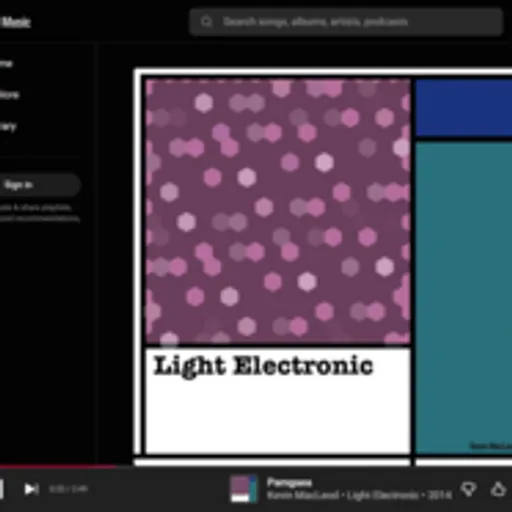Dislike the playing song with thumbs-down
This screenshot has height=512, width=512.
469,489
